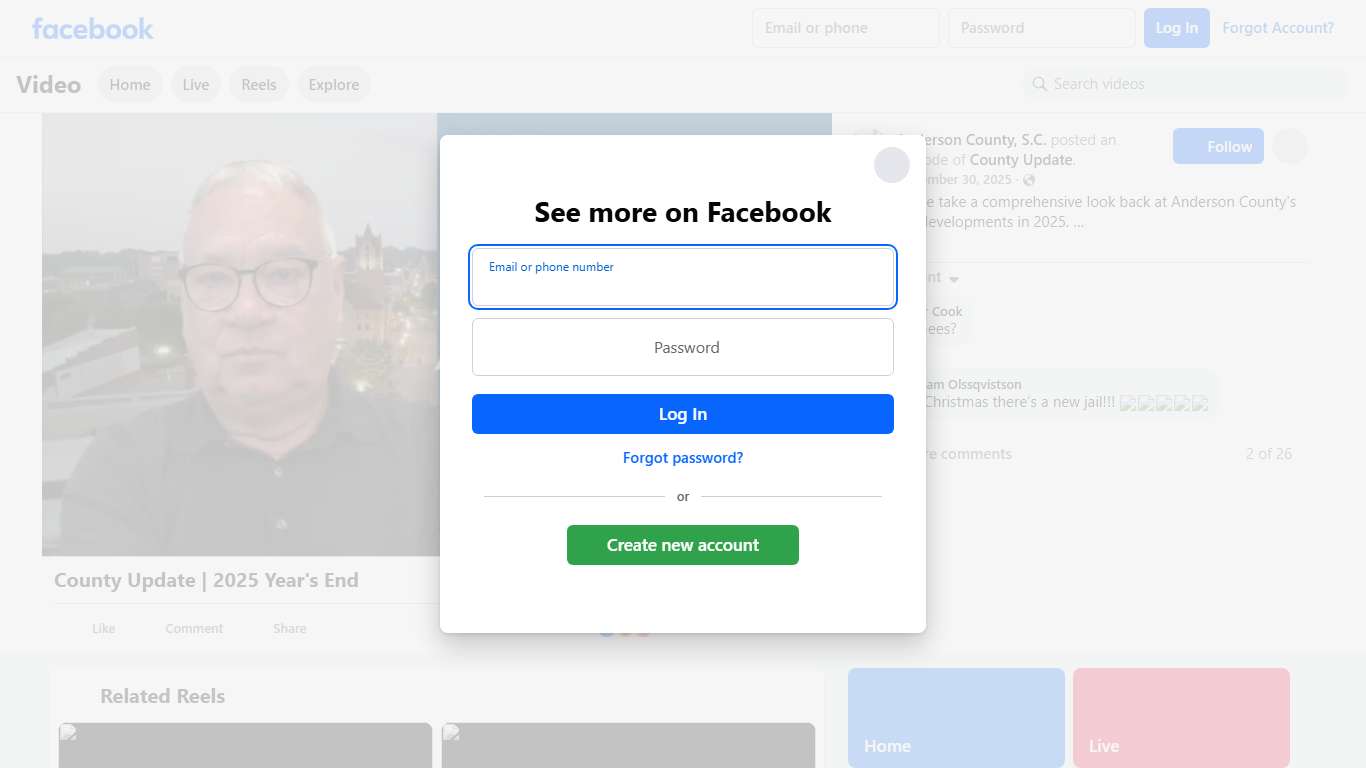Open Comment on the video
Image resolution: width=1366 pixels, height=768 pixels.
(194, 628)
